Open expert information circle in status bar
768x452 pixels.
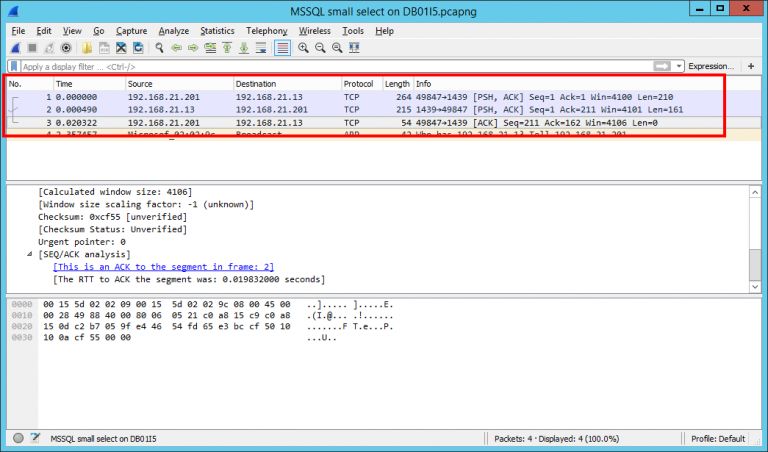click(18, 438)
